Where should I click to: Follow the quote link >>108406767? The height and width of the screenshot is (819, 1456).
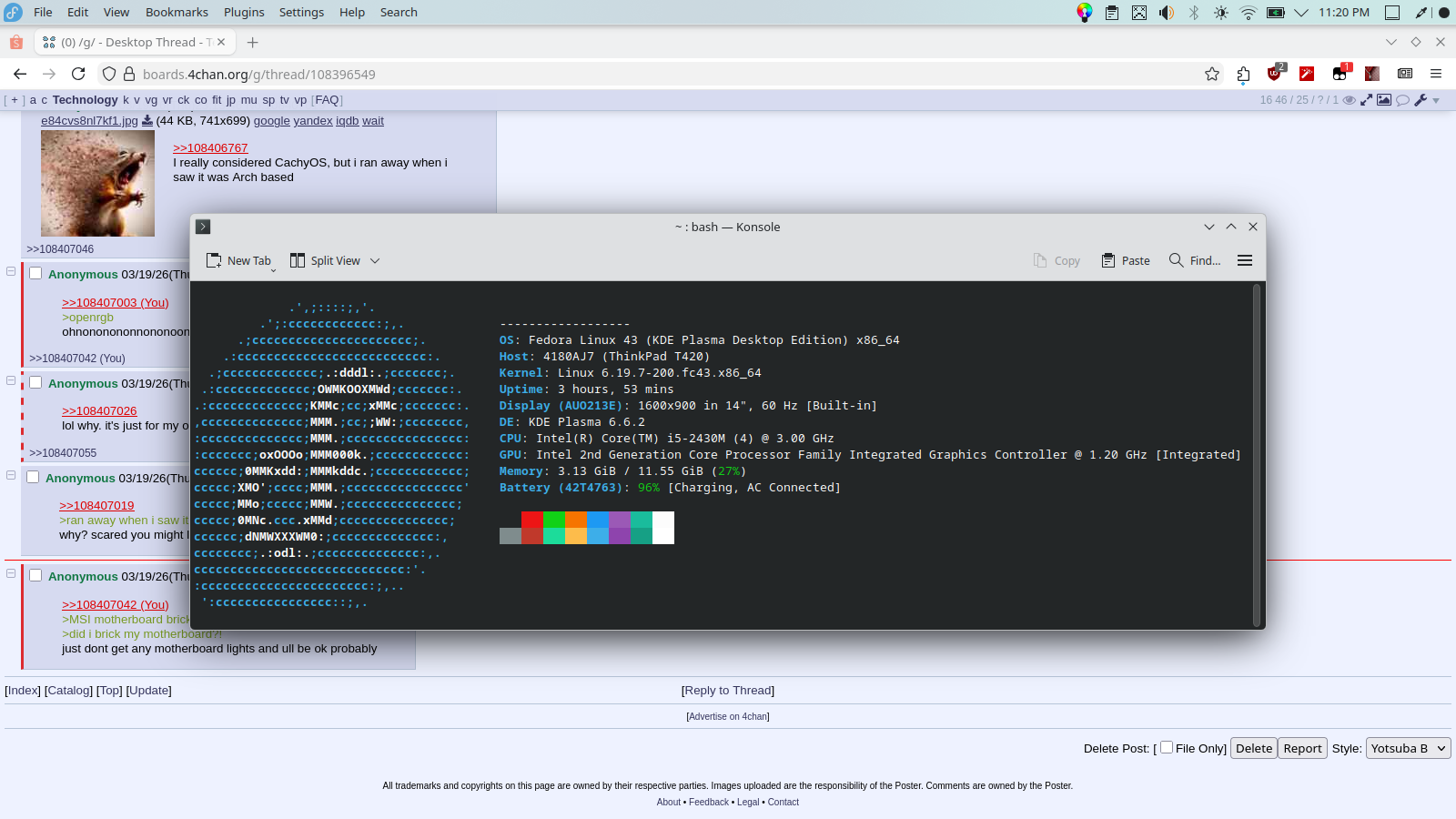point(210,147)
